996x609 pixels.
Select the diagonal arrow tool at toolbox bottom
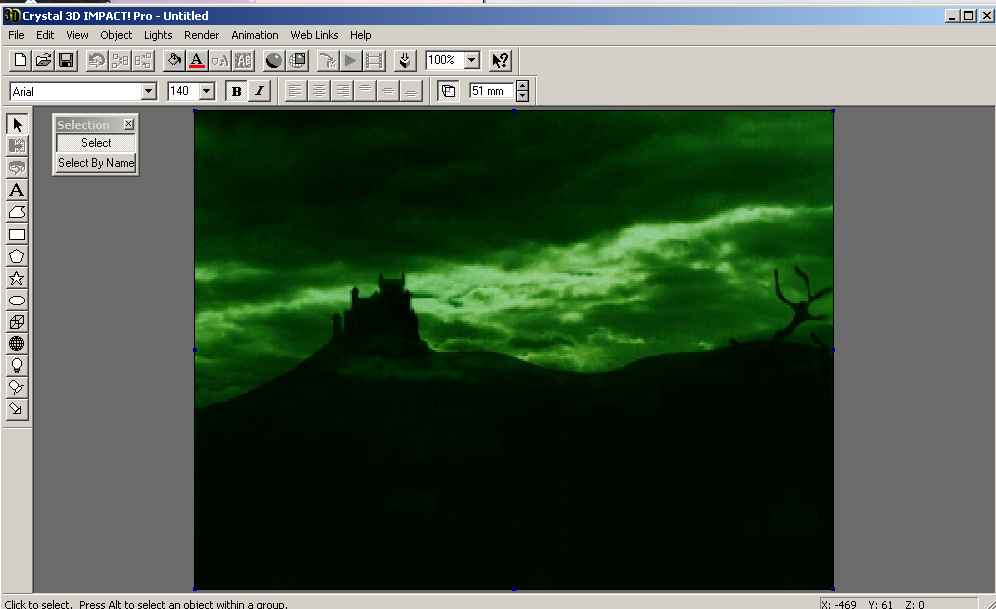(17, 409)
